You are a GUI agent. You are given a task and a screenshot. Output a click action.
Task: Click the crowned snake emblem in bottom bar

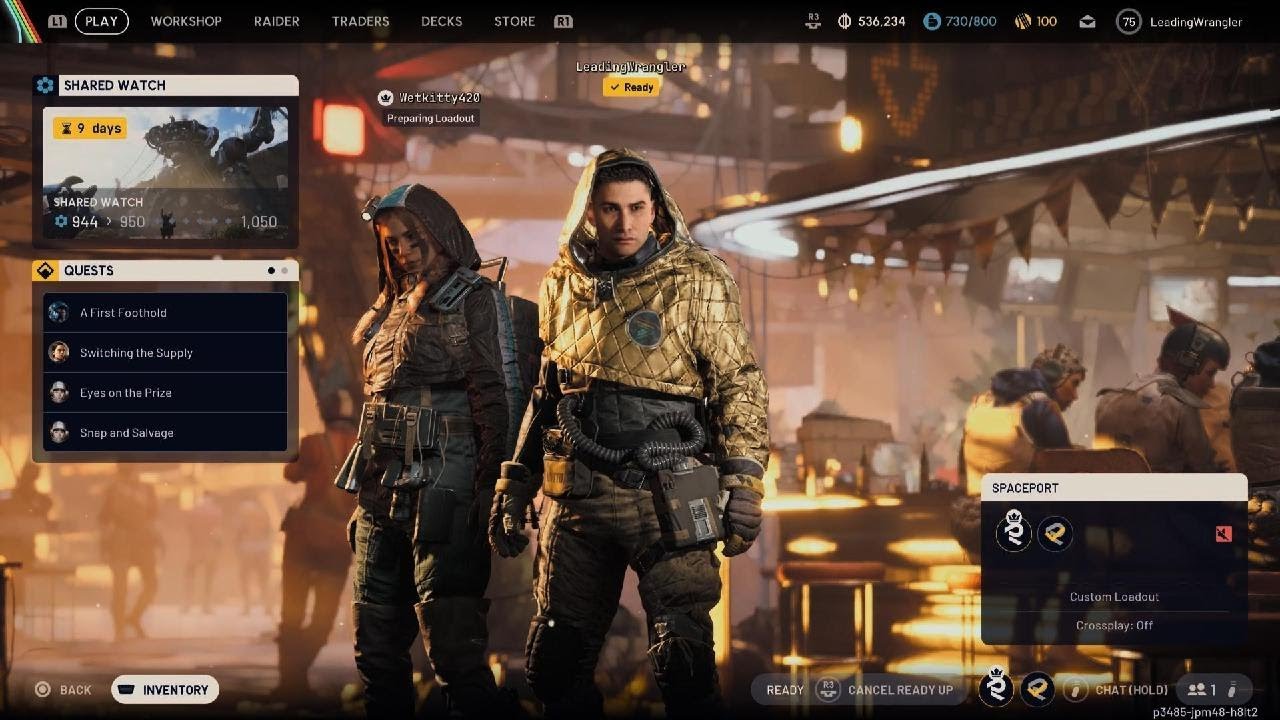click(996, 688)
